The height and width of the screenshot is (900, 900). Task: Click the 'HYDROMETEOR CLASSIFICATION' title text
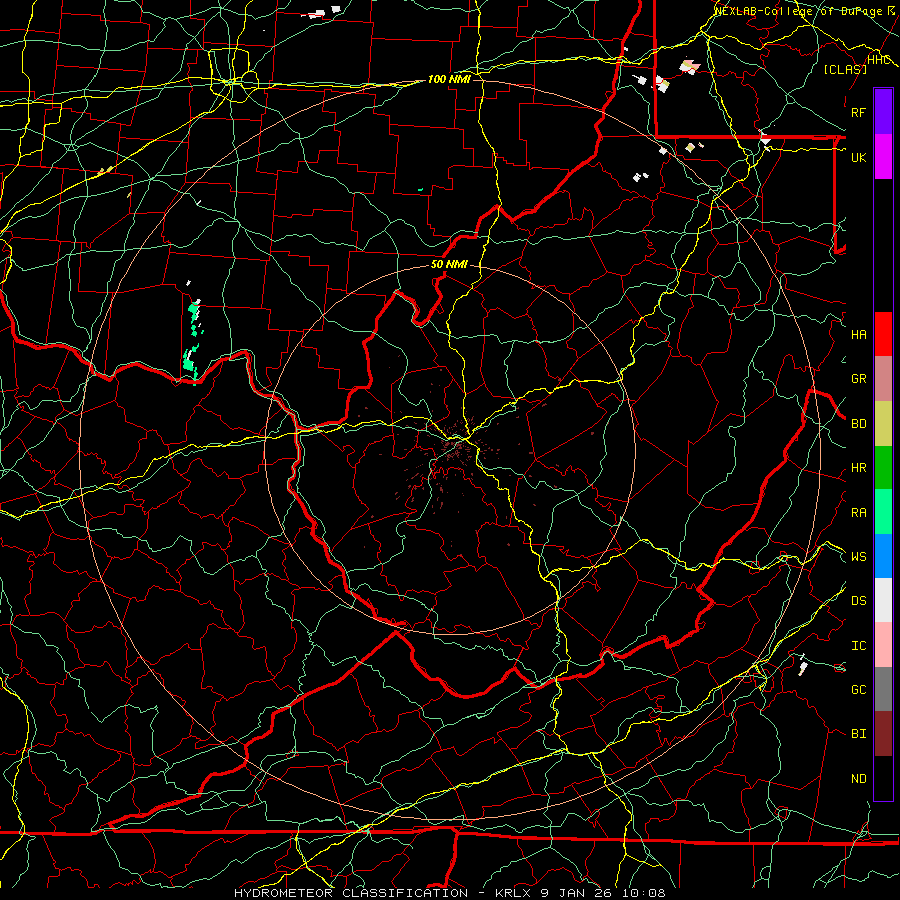(351, 893)
